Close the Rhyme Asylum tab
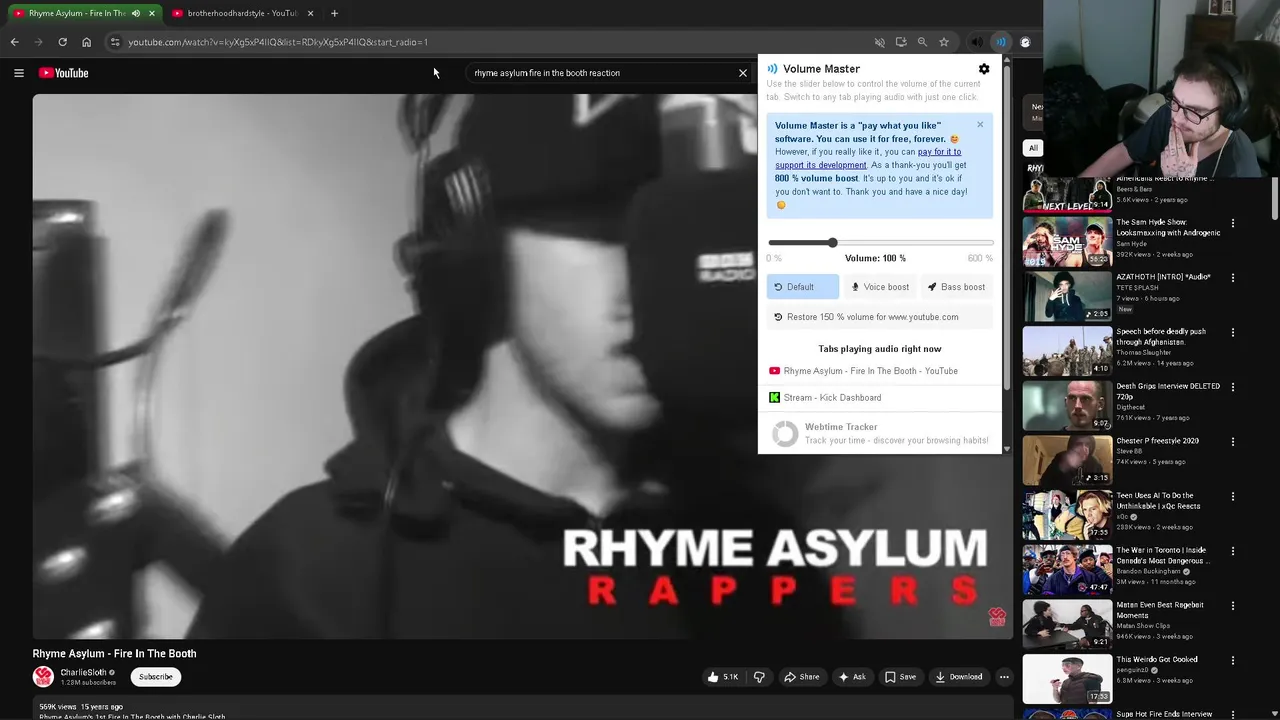 tap(152, 13)
